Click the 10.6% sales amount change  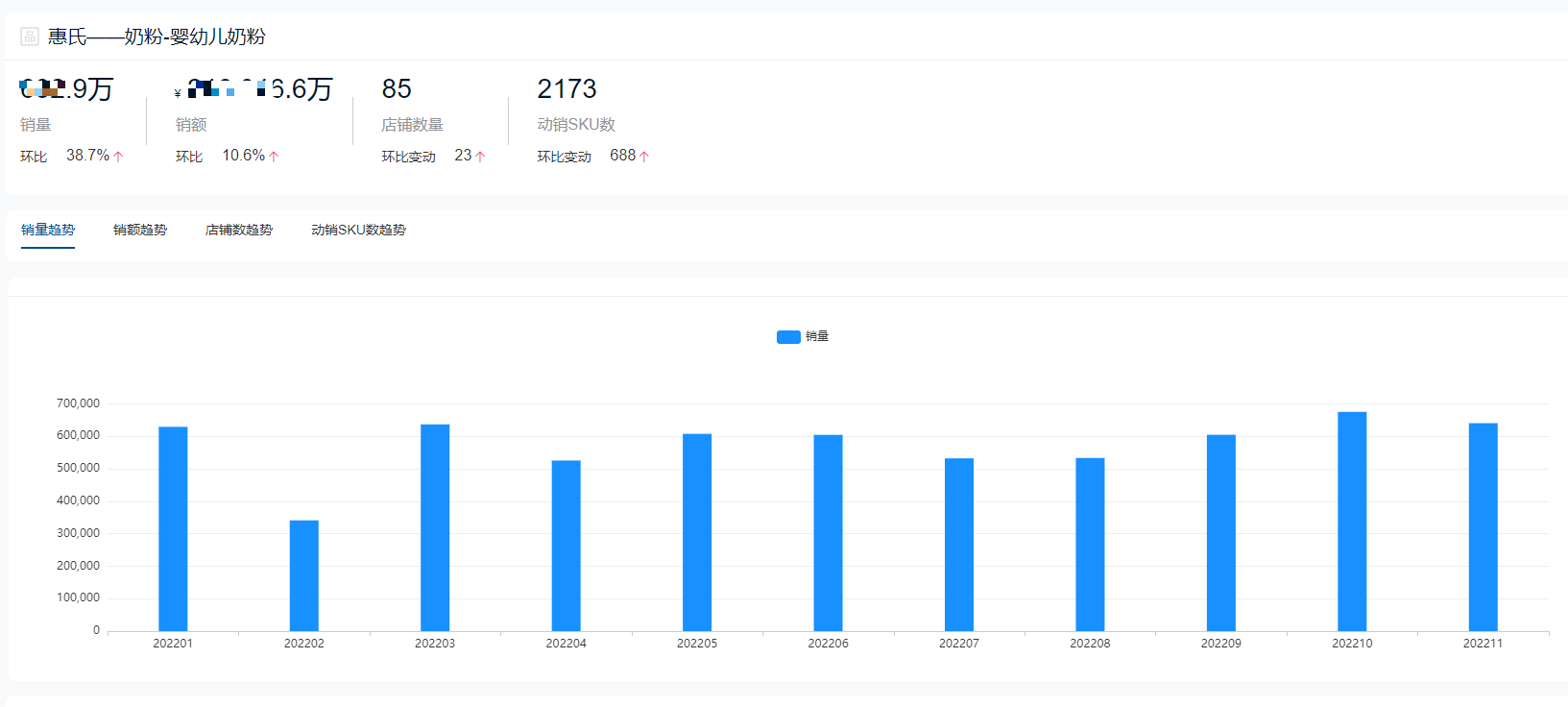coord(244,156)
